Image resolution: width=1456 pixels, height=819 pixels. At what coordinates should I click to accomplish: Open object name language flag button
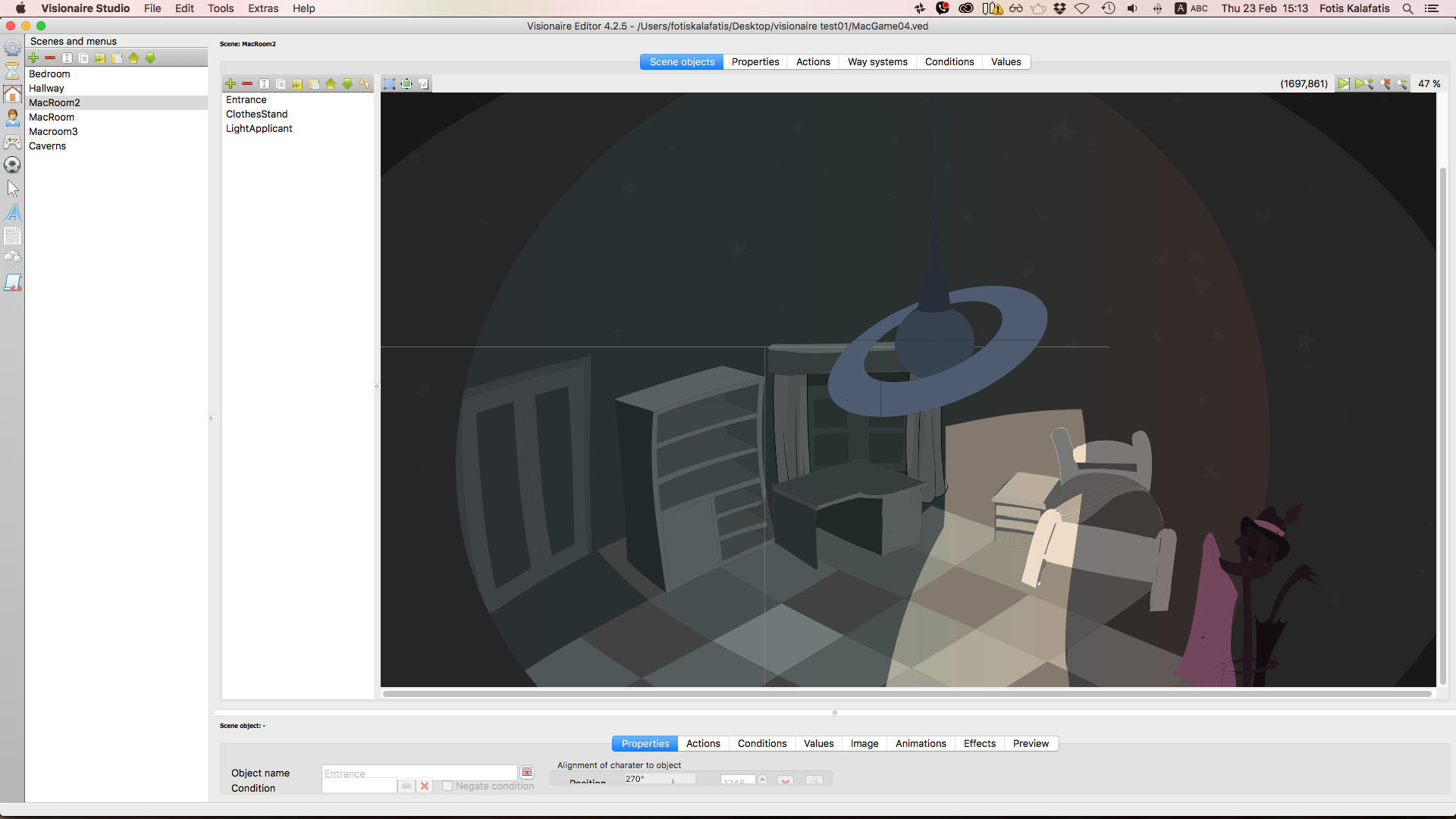pos(527,773)
